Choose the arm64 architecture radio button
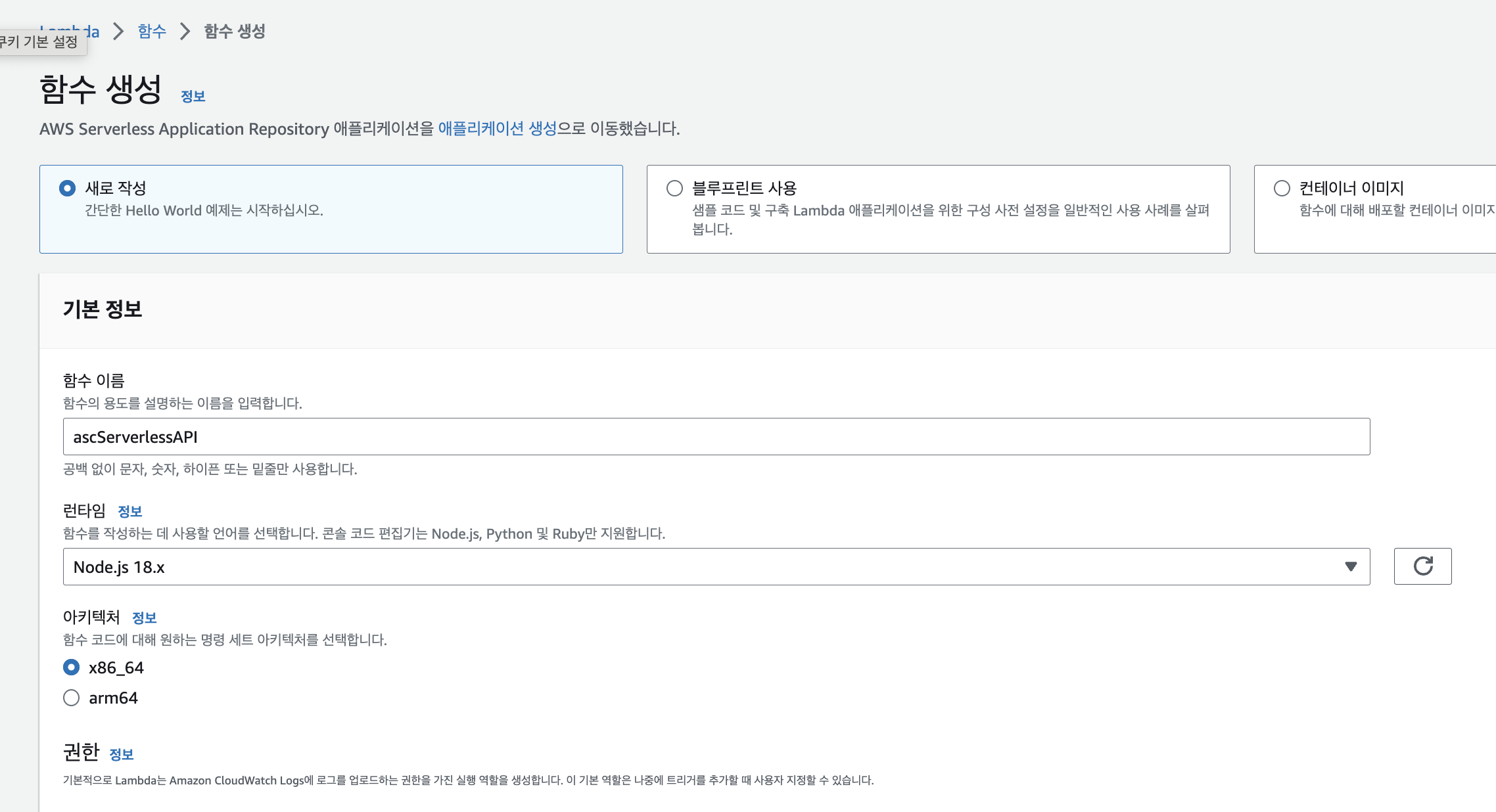 (71, 698)
